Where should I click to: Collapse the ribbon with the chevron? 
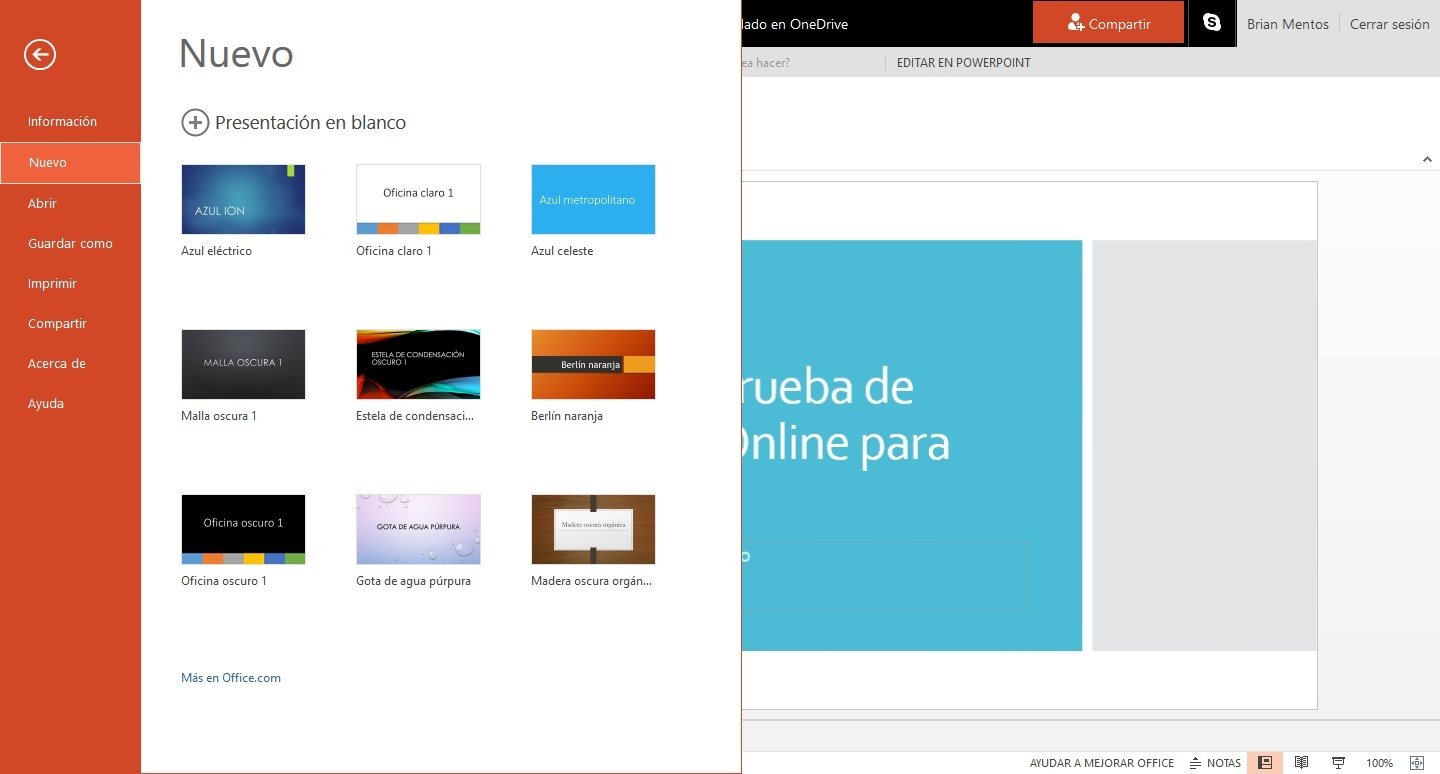pos(1427,159)
